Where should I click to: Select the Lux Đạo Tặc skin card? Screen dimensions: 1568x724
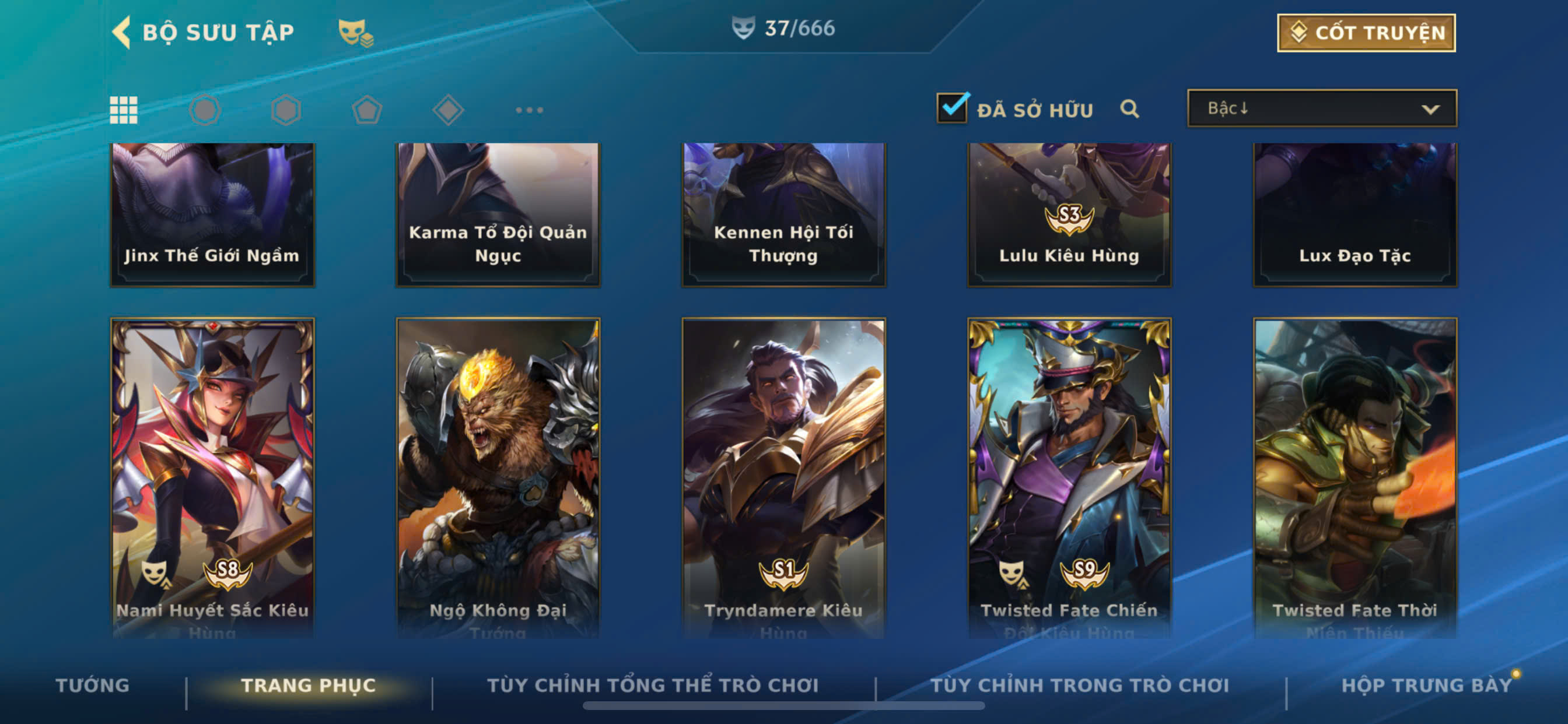(1355, 215)
